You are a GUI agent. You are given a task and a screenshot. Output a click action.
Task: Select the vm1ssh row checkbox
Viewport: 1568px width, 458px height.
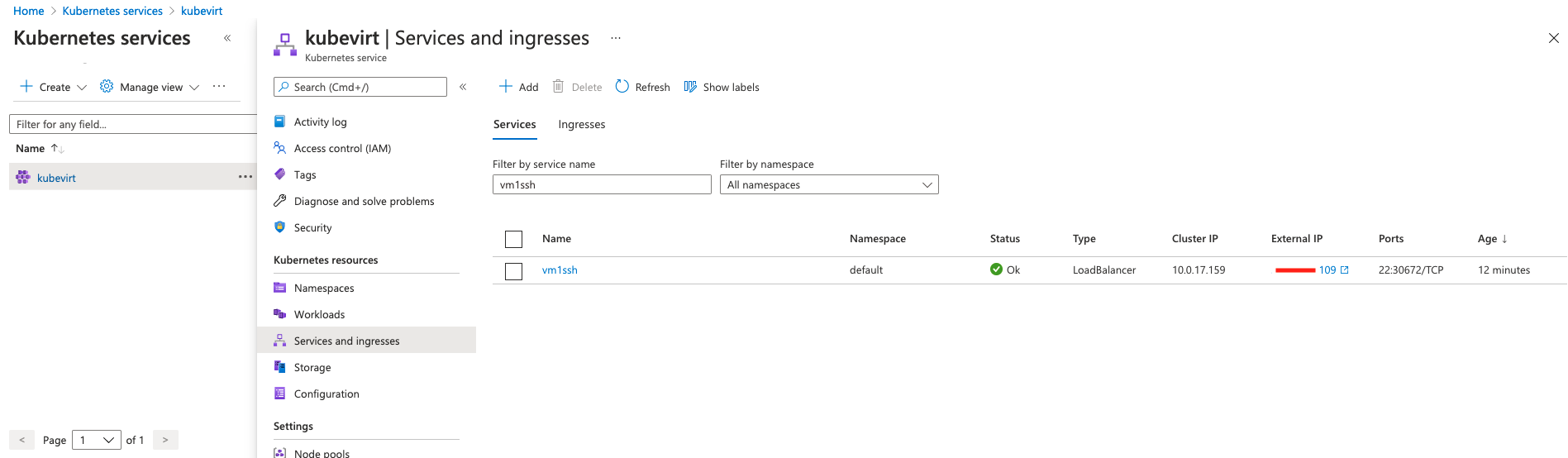[513, 271]
